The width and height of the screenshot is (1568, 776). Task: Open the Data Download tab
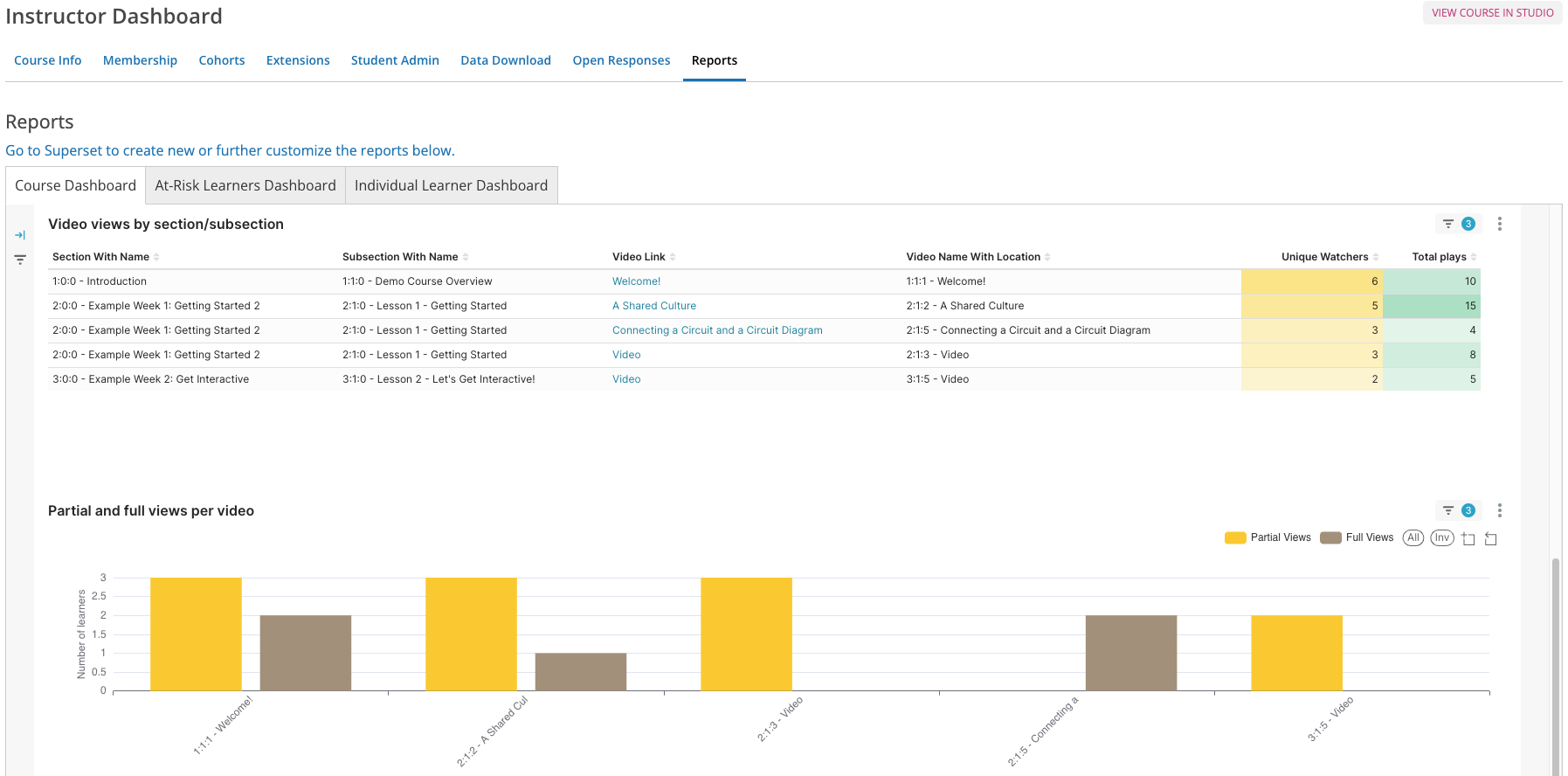(506, 60)
